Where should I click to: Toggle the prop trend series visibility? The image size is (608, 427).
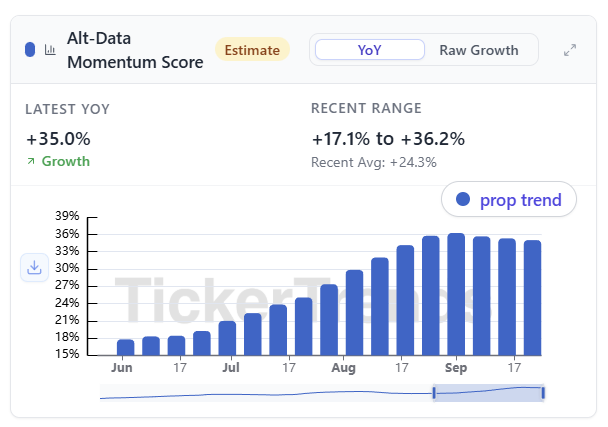509,200
